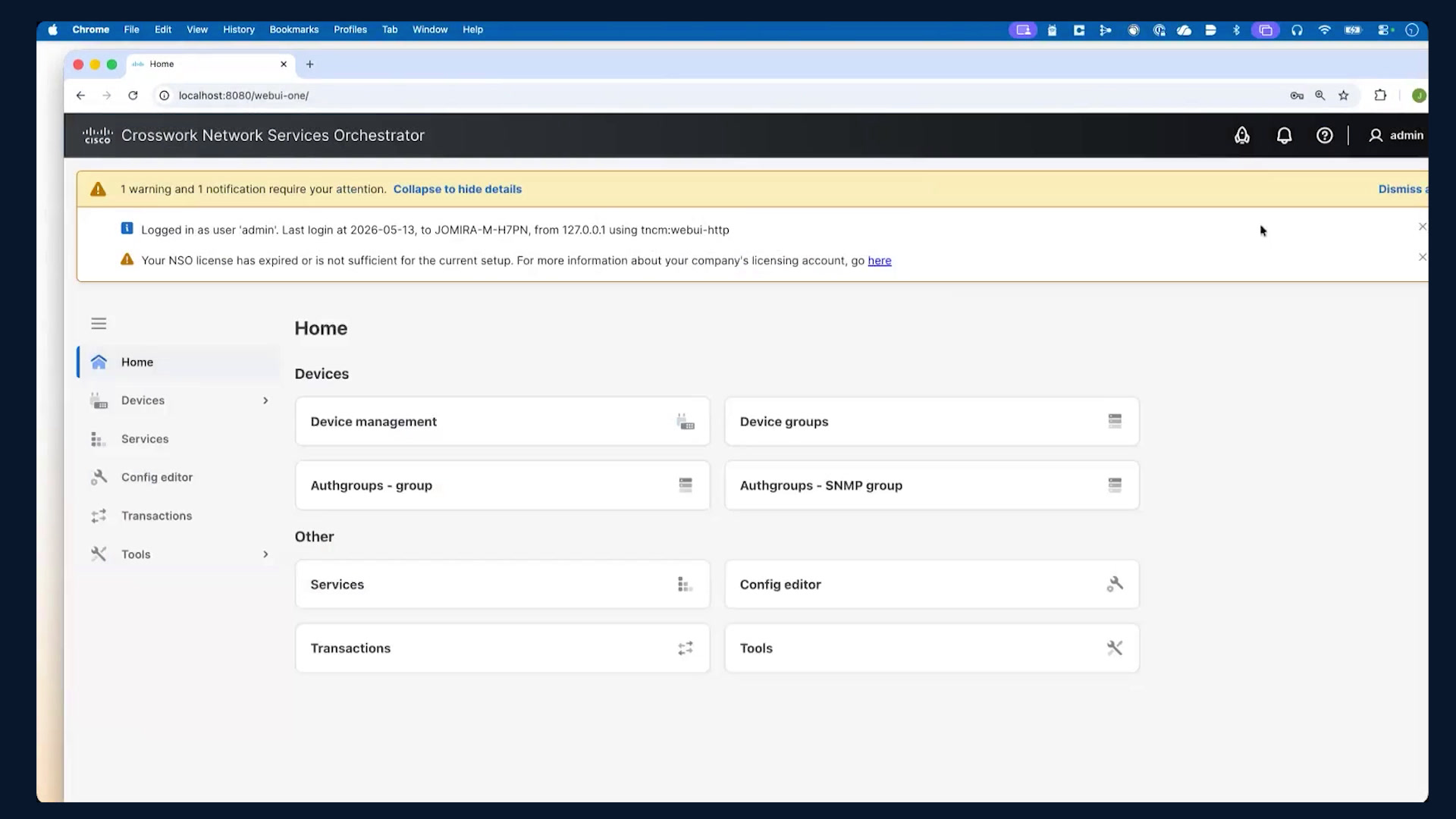The height and width of the screenshot is (819, 1456).
Task: Open the Chrome History menu
Action: tap(239, 30)
